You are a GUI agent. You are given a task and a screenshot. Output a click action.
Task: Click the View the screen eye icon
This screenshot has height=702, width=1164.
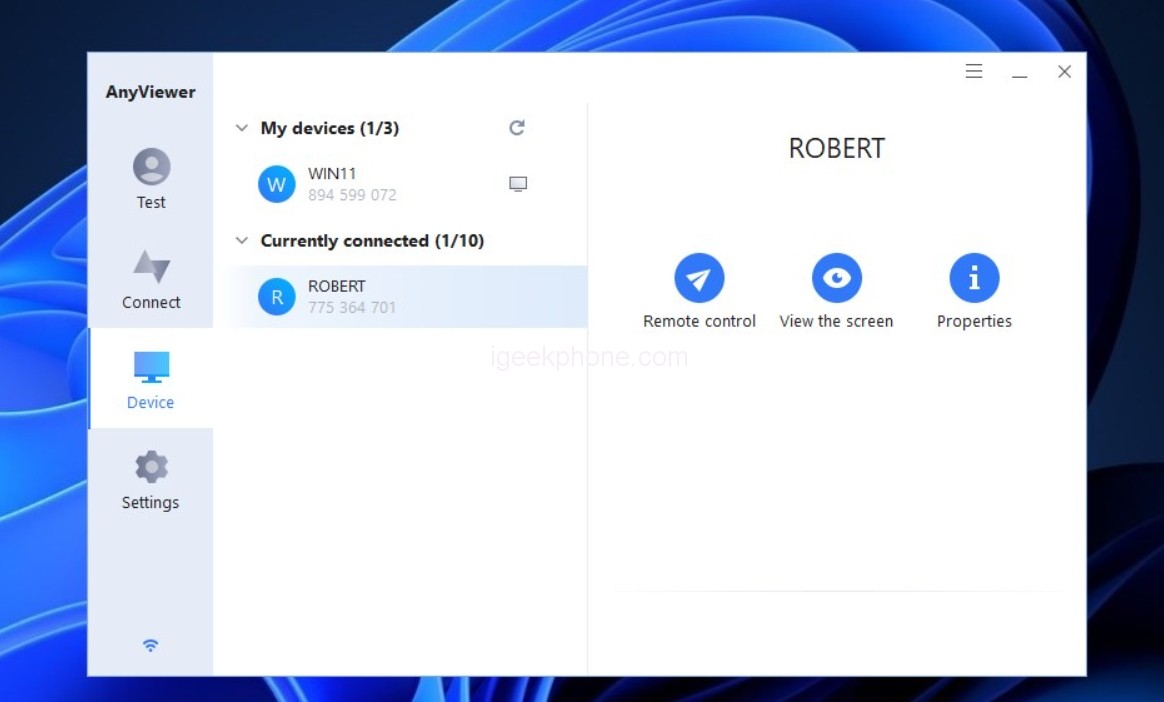coord(836,278)
